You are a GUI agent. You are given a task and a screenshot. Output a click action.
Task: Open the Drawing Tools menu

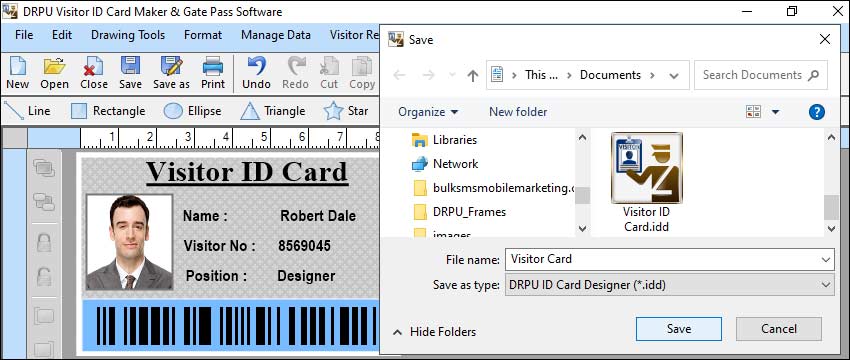pos(128,35)
